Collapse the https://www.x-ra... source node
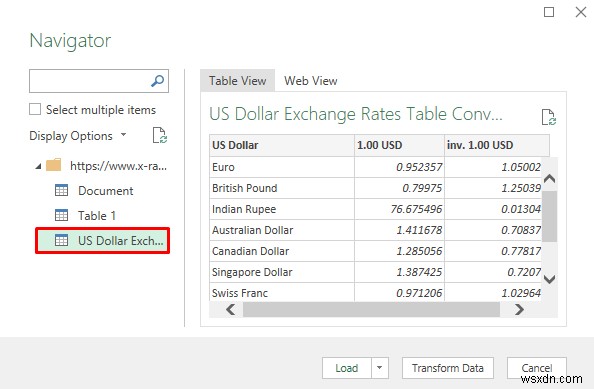 coord(38,166)
